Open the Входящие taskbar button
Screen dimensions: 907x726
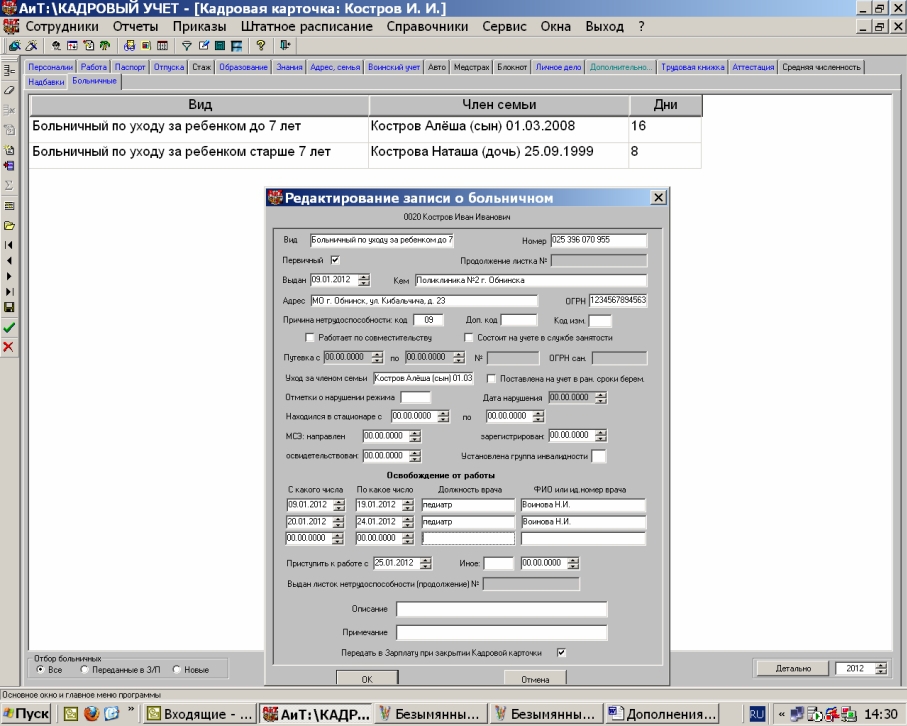(200, 714)
